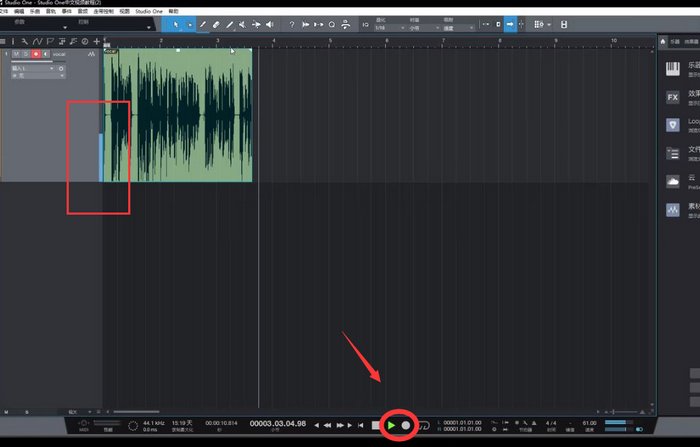Viewport: 700px width, 447px height.
Task: Click the Home icon in browser panel
Action: 665,40
